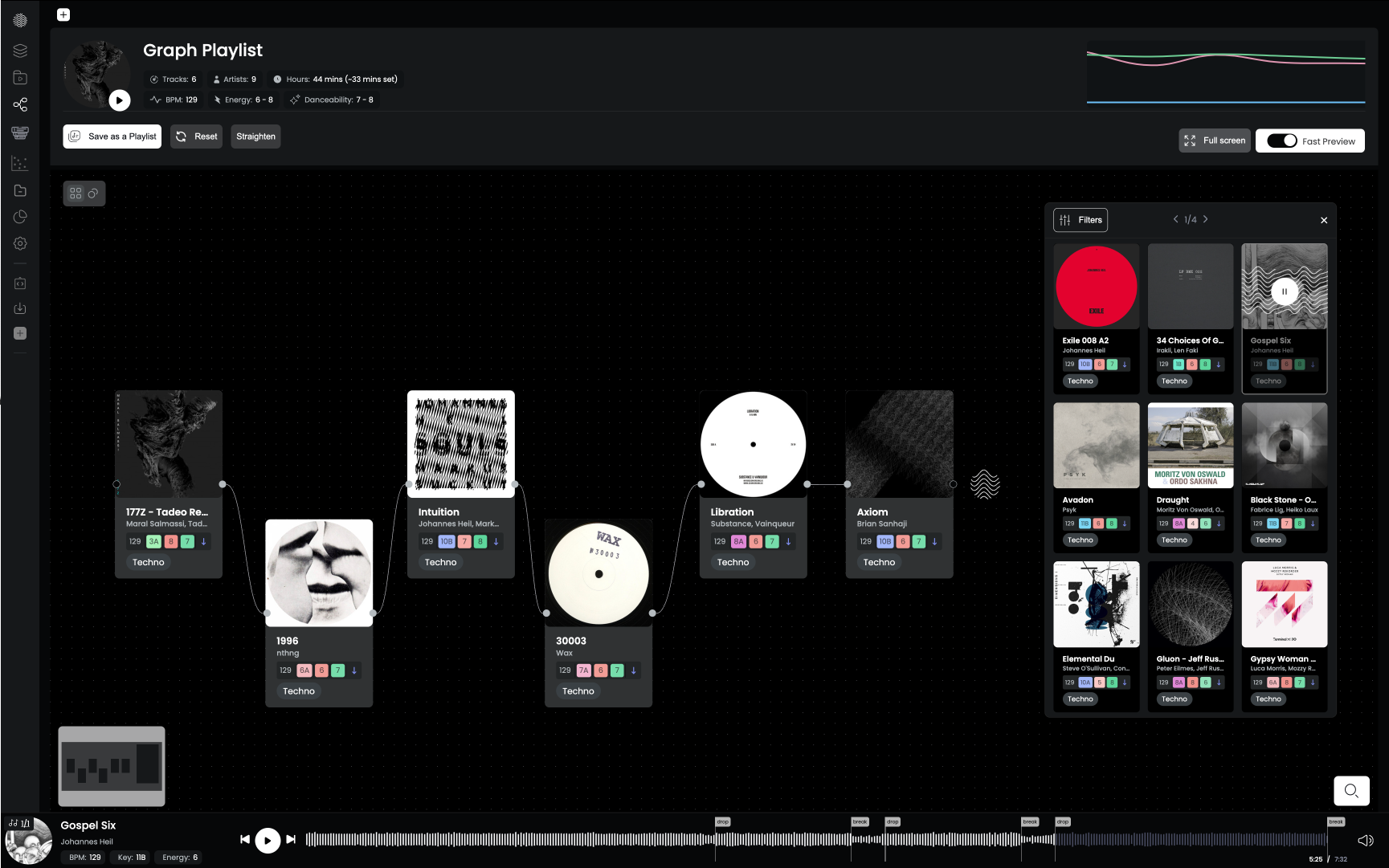Click the down arrow on 1996 card
Viewport: 1389px width, 868px height.
pos(354,670)
